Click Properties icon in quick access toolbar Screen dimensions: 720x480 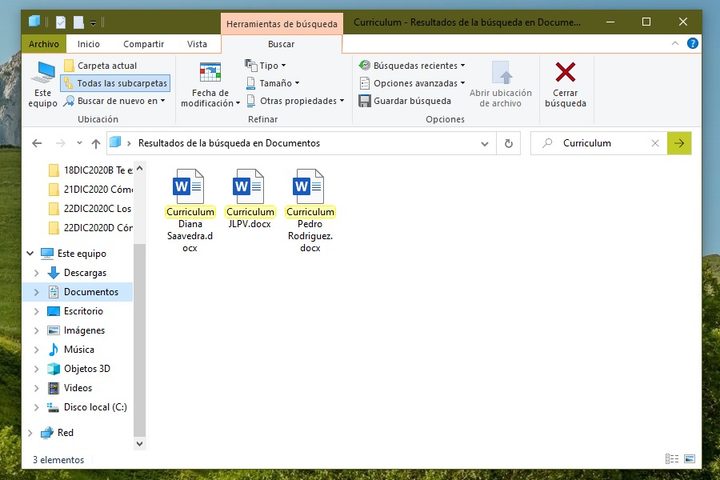coord(61,22)
